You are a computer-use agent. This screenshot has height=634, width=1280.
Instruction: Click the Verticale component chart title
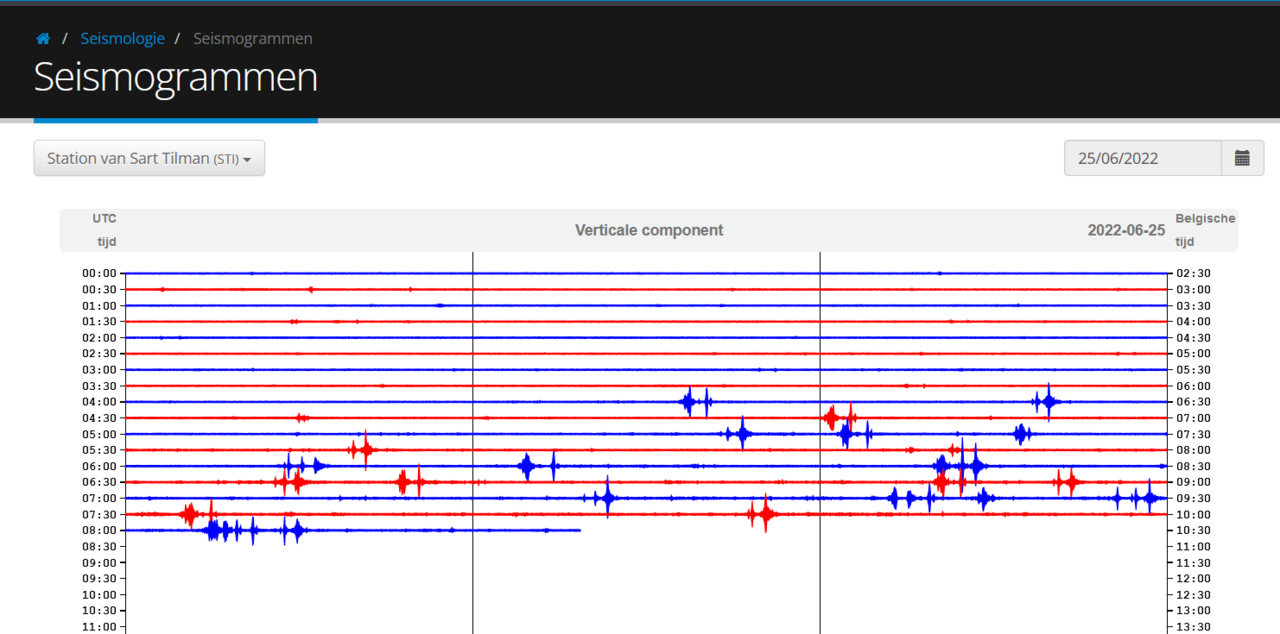(649, 230)
